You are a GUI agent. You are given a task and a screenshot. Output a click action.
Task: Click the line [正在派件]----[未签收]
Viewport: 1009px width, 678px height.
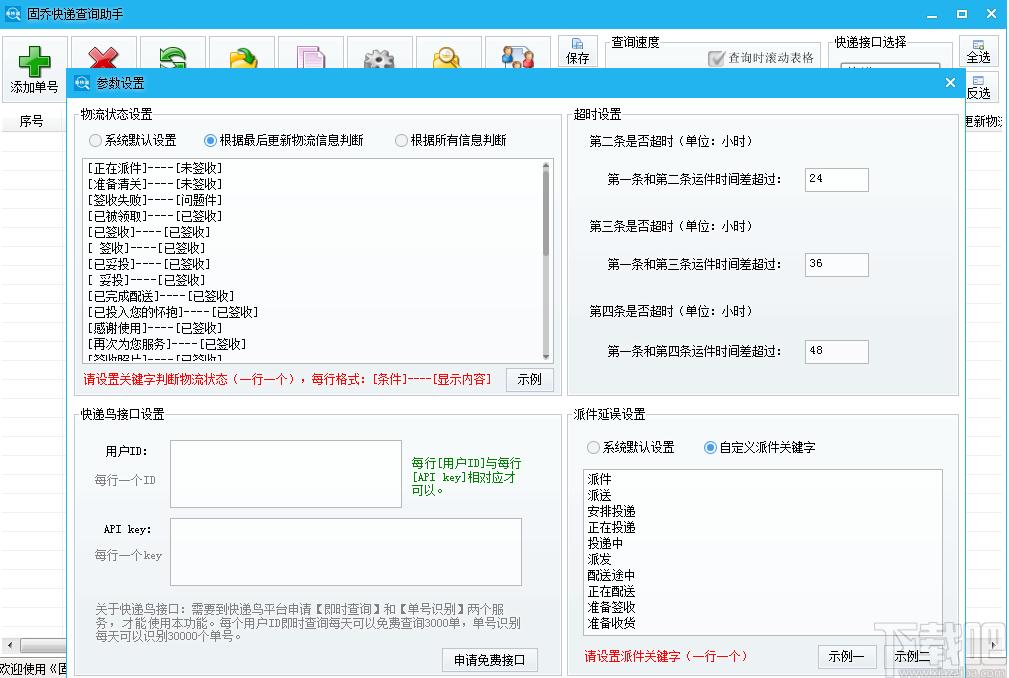(154, 169)
